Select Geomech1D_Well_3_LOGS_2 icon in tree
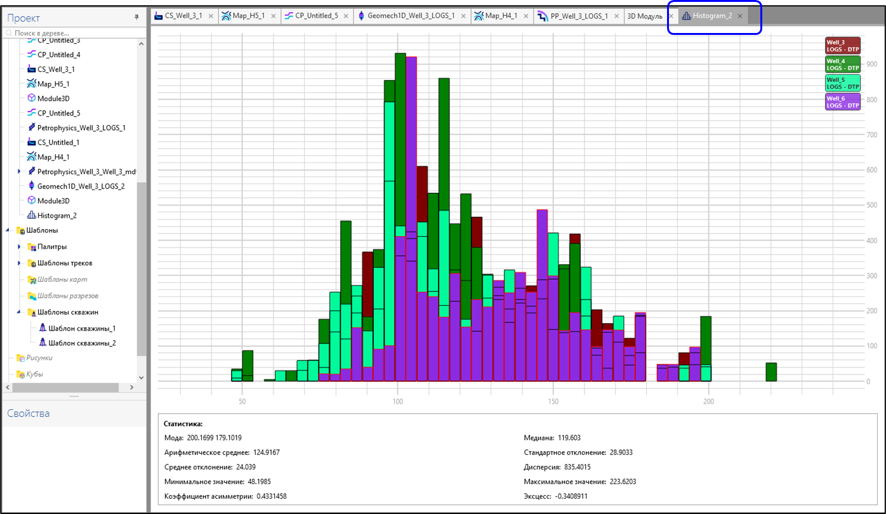The width and height of the screenshot is (886, 514). click(31, 186)
